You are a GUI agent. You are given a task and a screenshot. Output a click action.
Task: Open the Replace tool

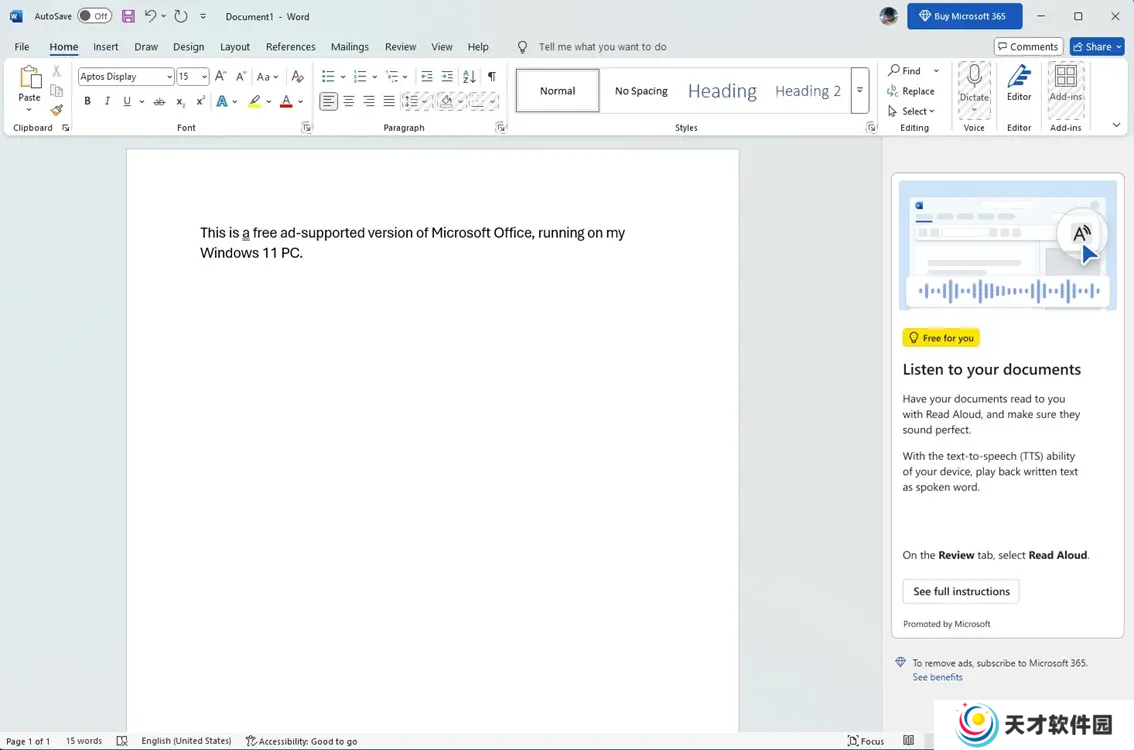coord(911,91)
